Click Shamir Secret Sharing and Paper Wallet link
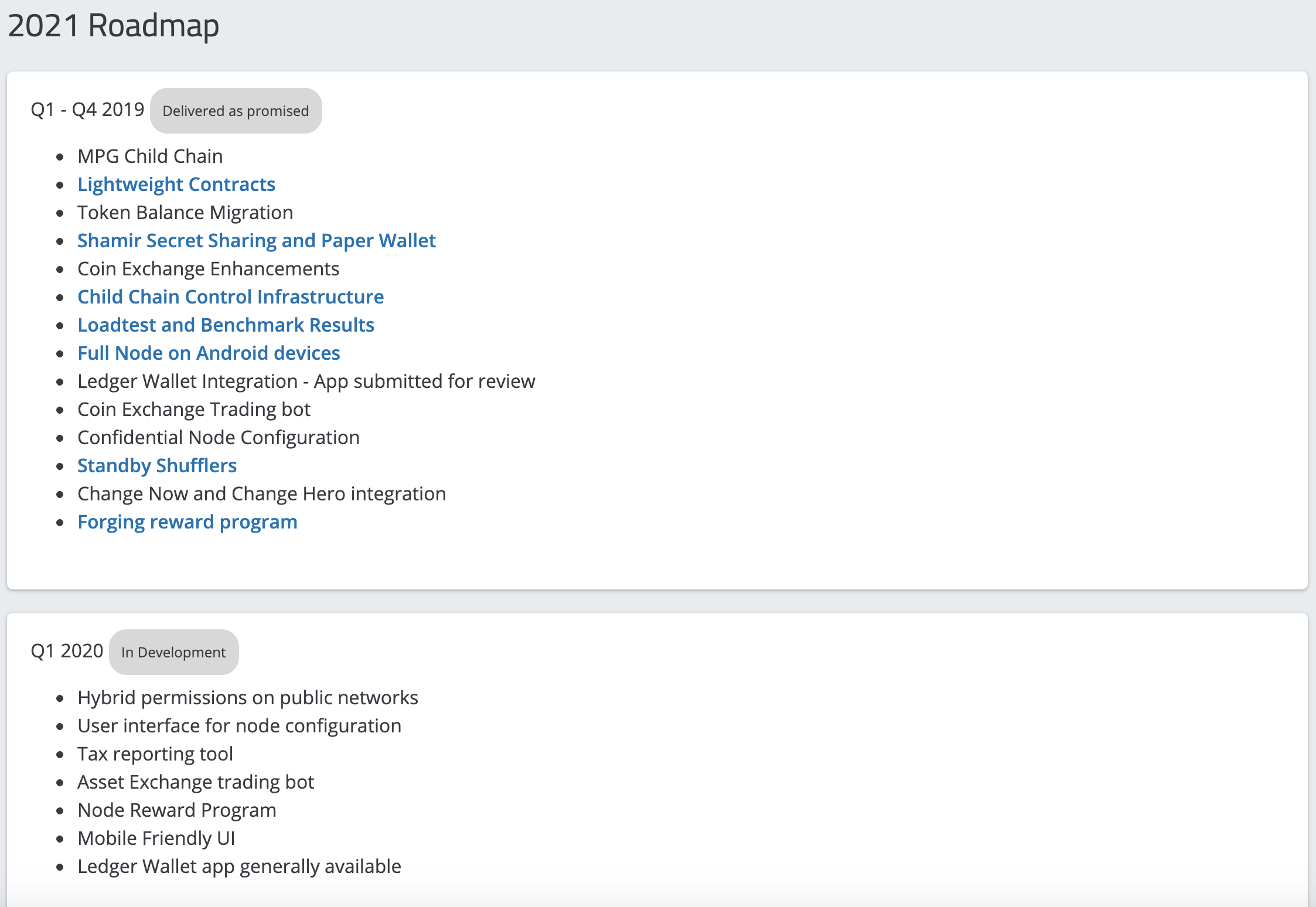1316x907 pixels. tap(256, 241)
